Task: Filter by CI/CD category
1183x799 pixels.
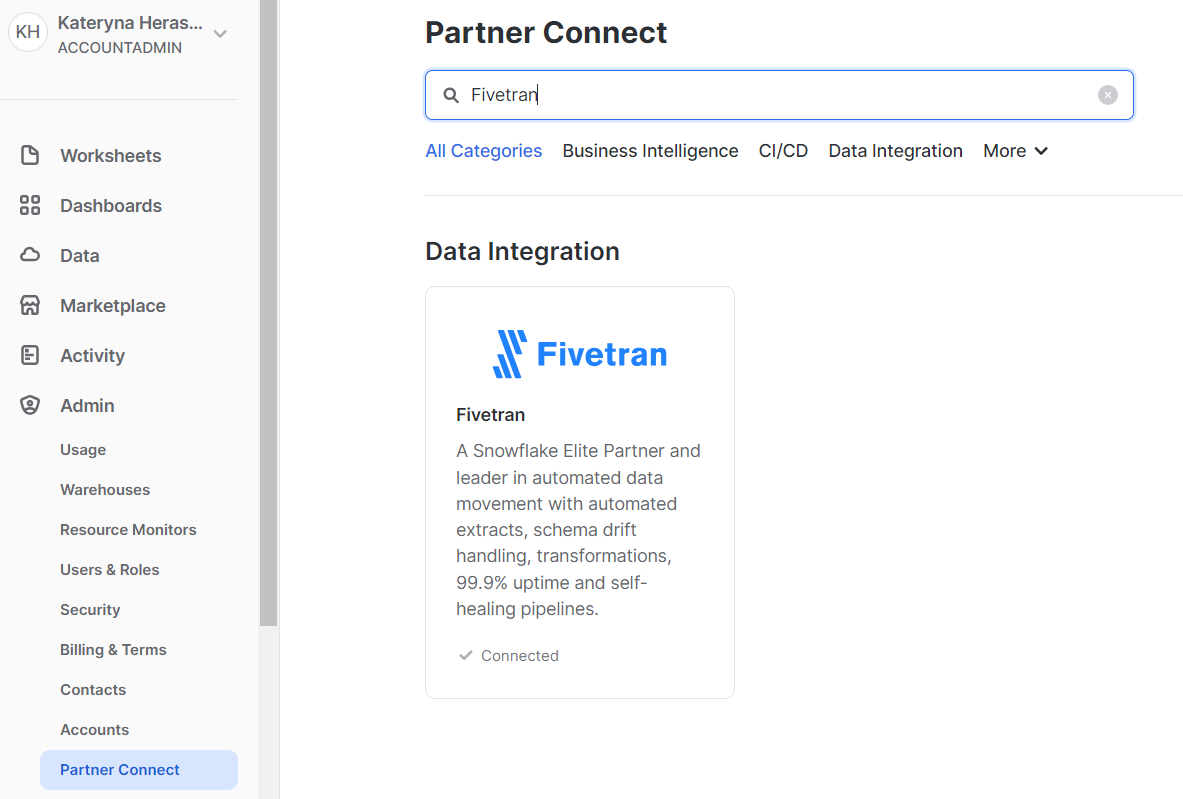Action: pos(783,151)
